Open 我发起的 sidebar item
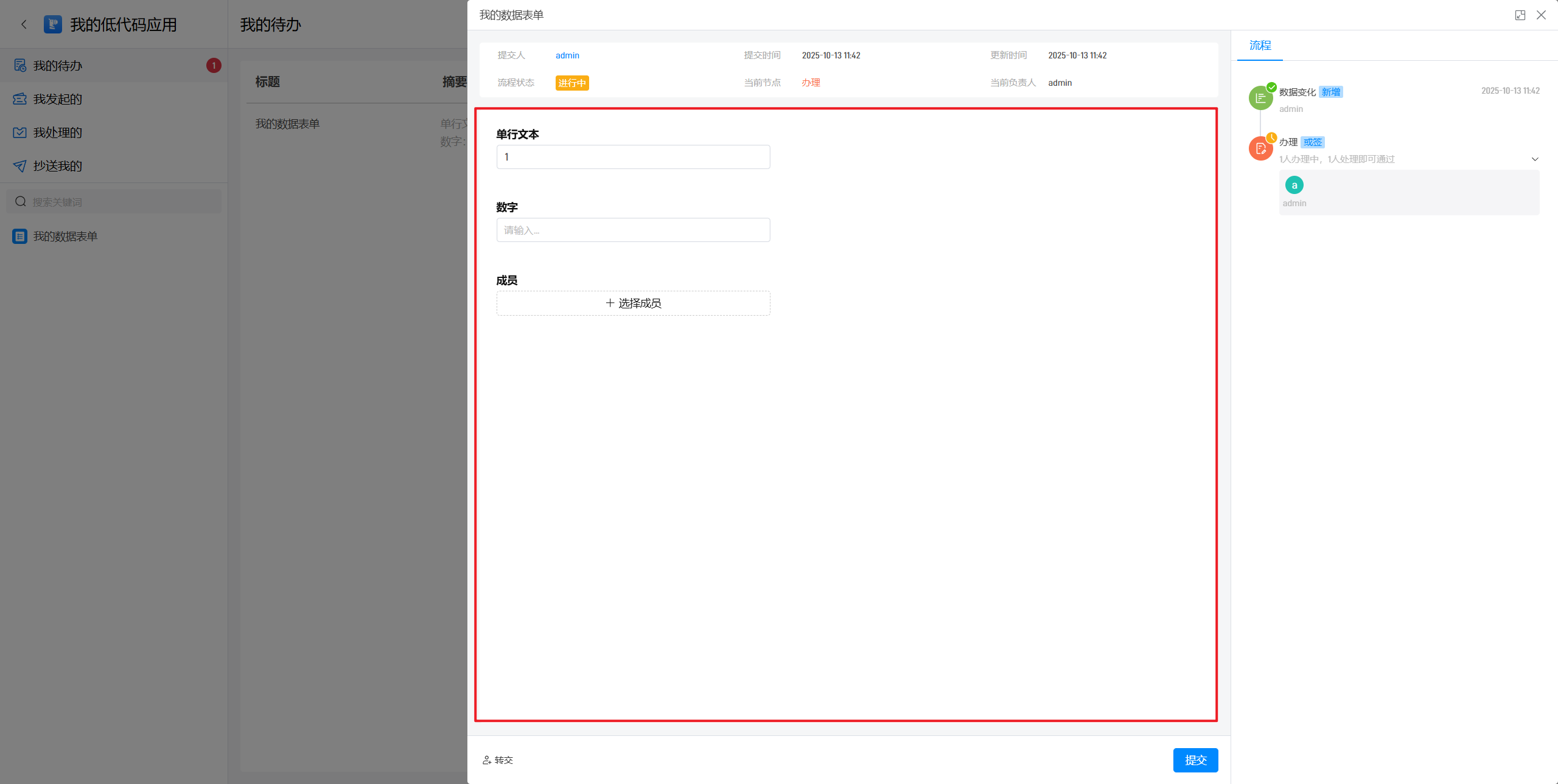Viewport: 1558px width, 784px height. (58, 99)
